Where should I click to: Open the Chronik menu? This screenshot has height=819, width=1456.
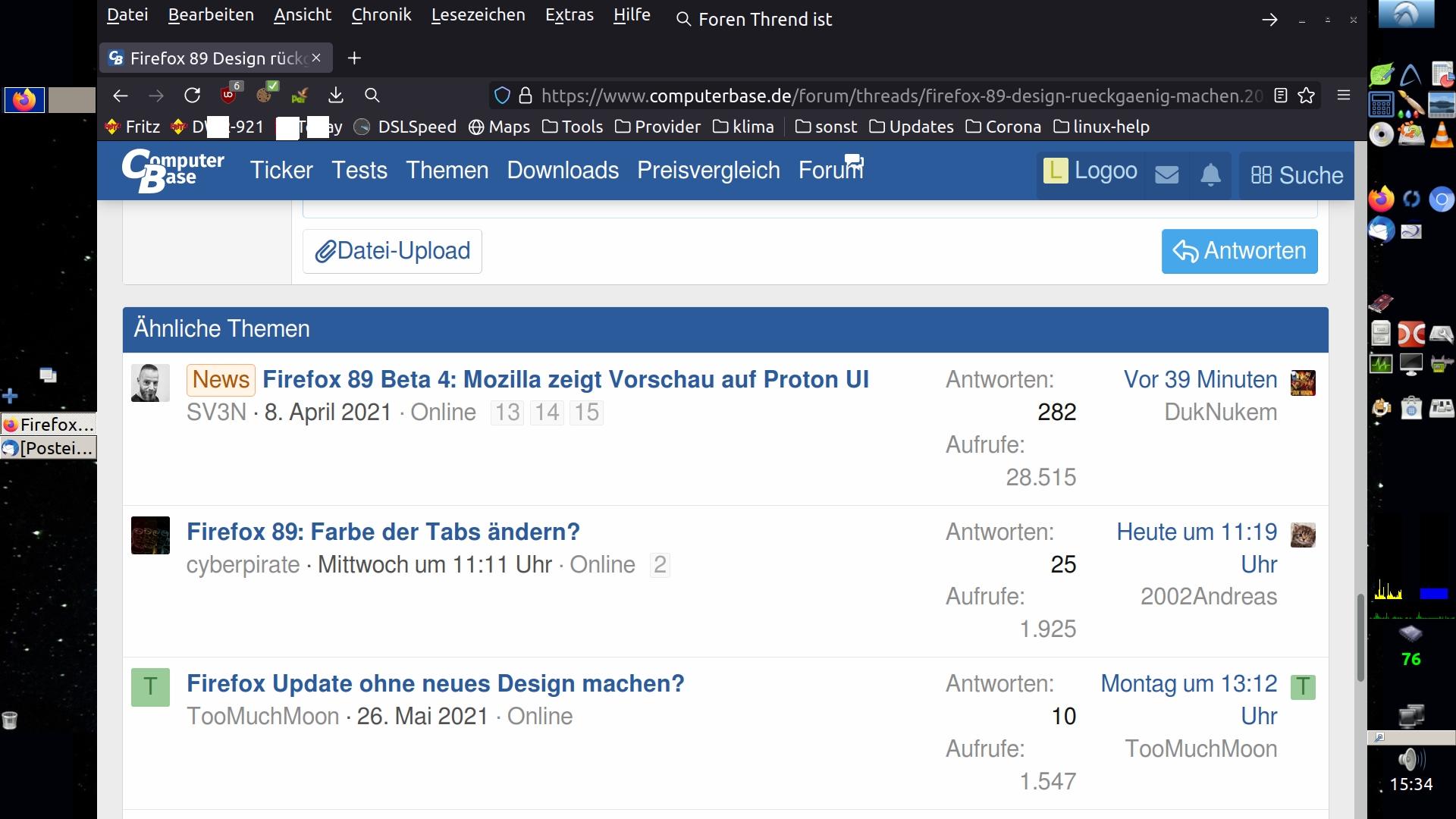381,15
